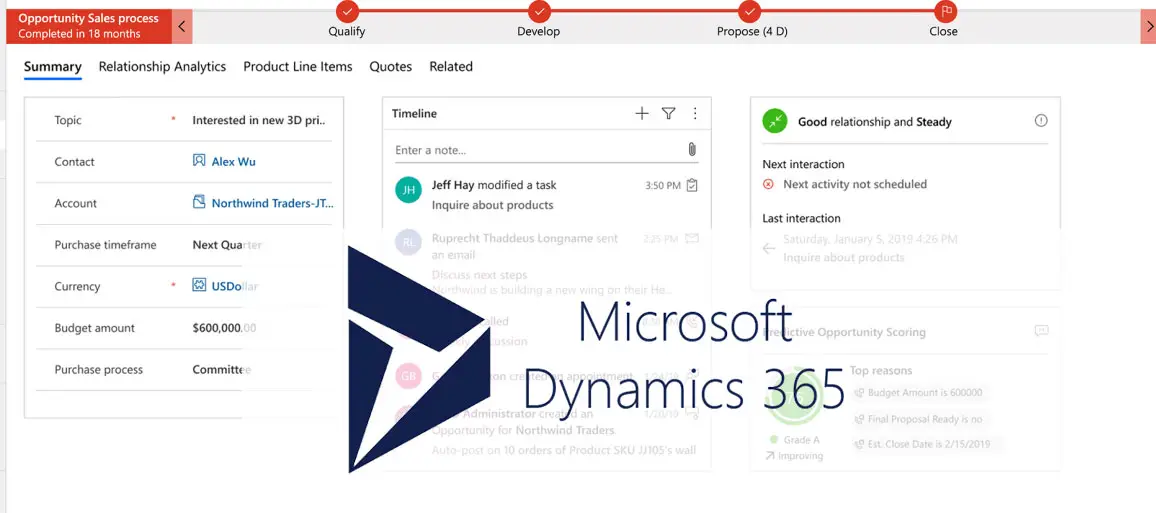Open the task clipboard icon at 3:50 PM
Image resolution: width=1156 pixels, height=513 pixels.
pos(692,186)
